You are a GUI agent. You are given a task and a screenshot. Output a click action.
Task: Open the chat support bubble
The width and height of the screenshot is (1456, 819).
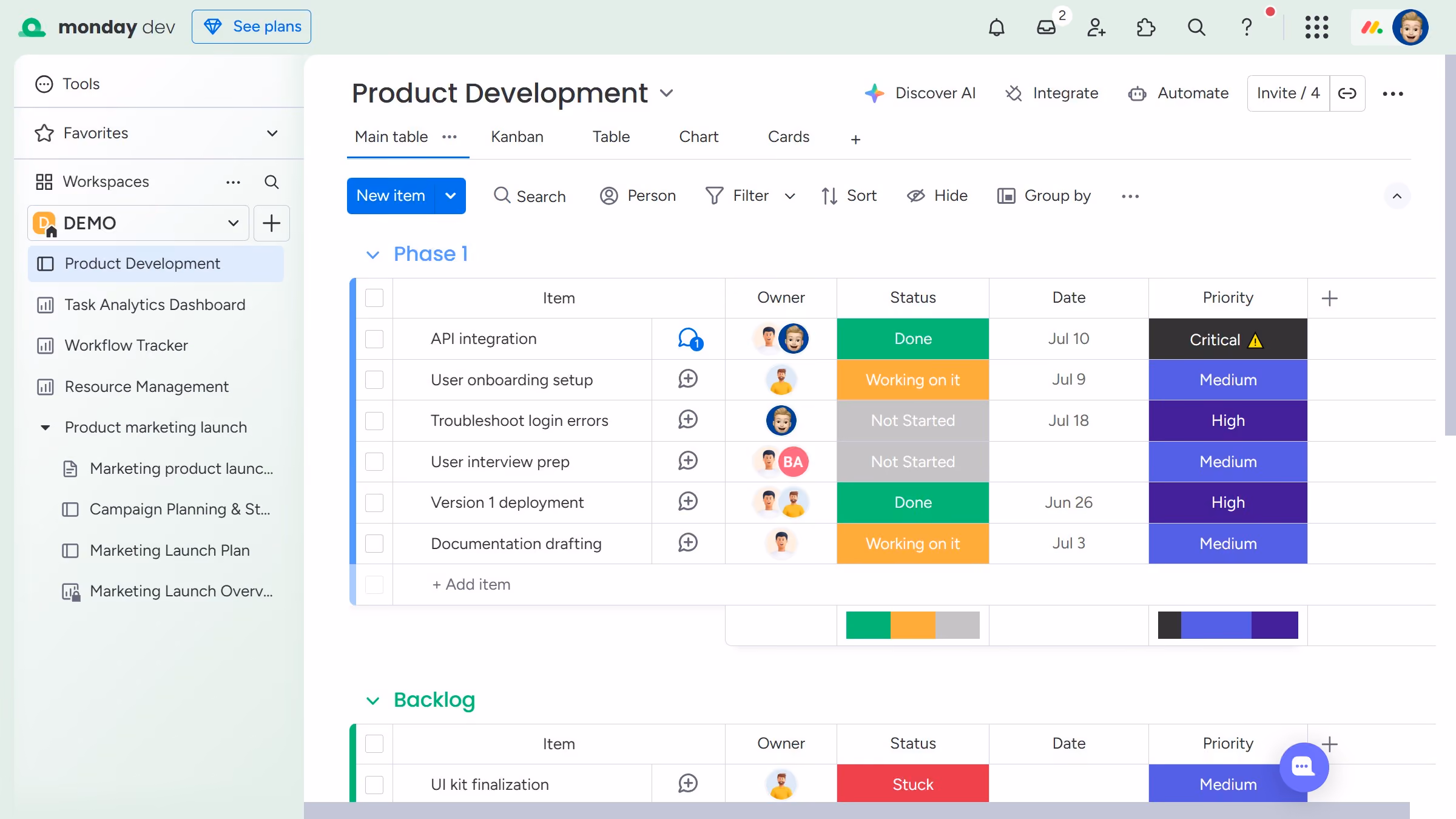[1304, 767]
